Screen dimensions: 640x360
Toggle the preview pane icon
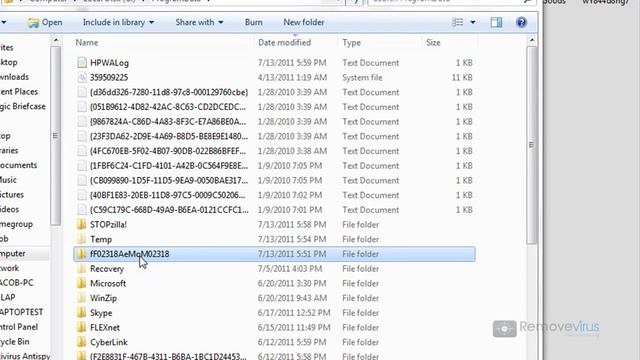pos(496,22)
